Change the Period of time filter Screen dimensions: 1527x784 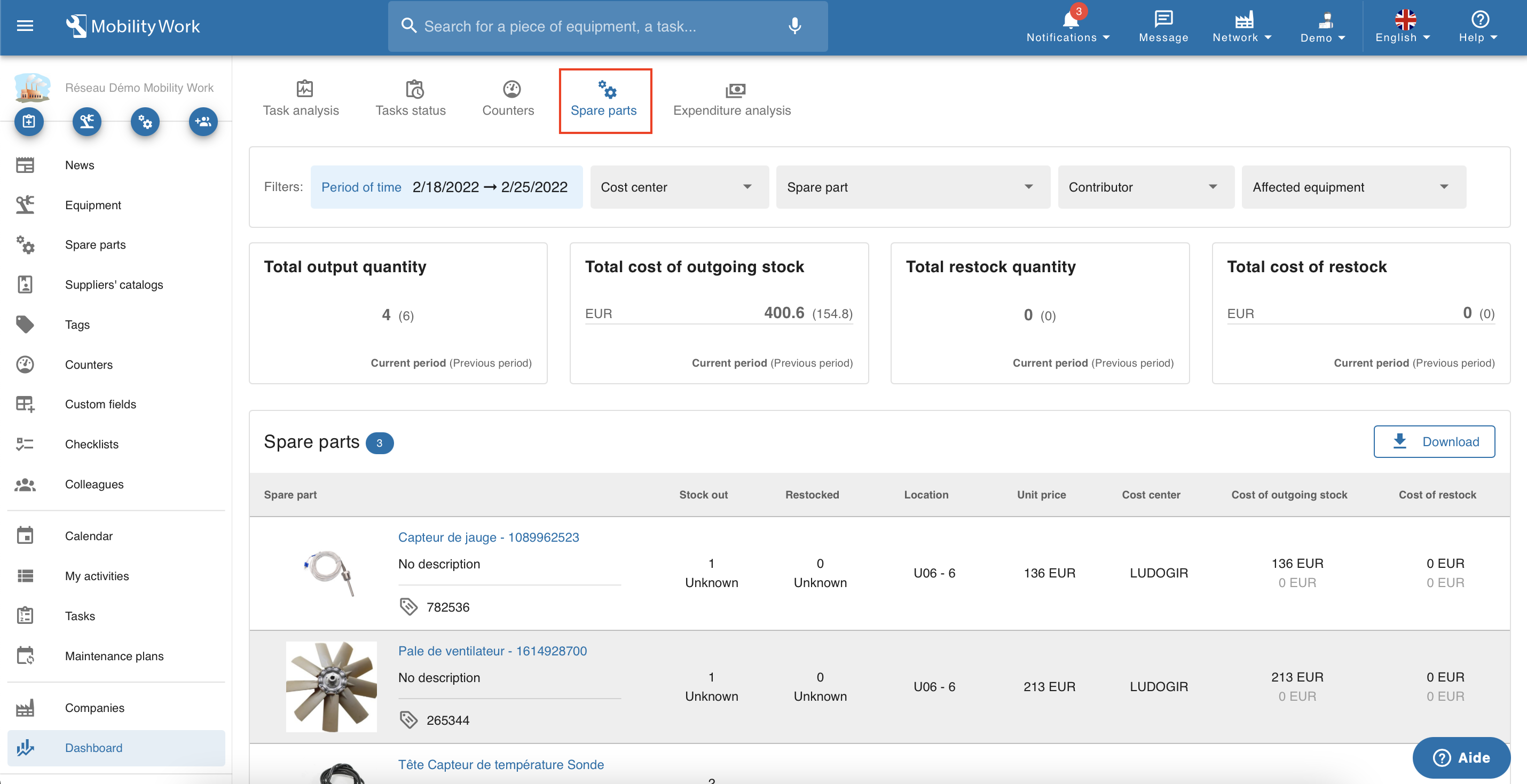(446, 187)
